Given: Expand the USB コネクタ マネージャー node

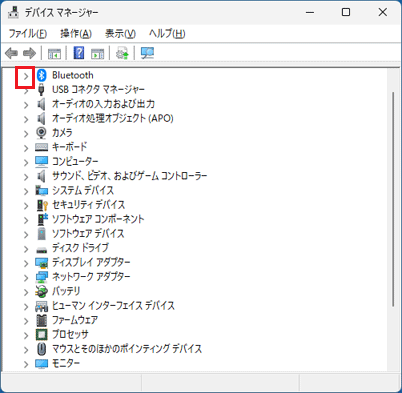Looking at the screenshot, I should (x=26, y=91).
